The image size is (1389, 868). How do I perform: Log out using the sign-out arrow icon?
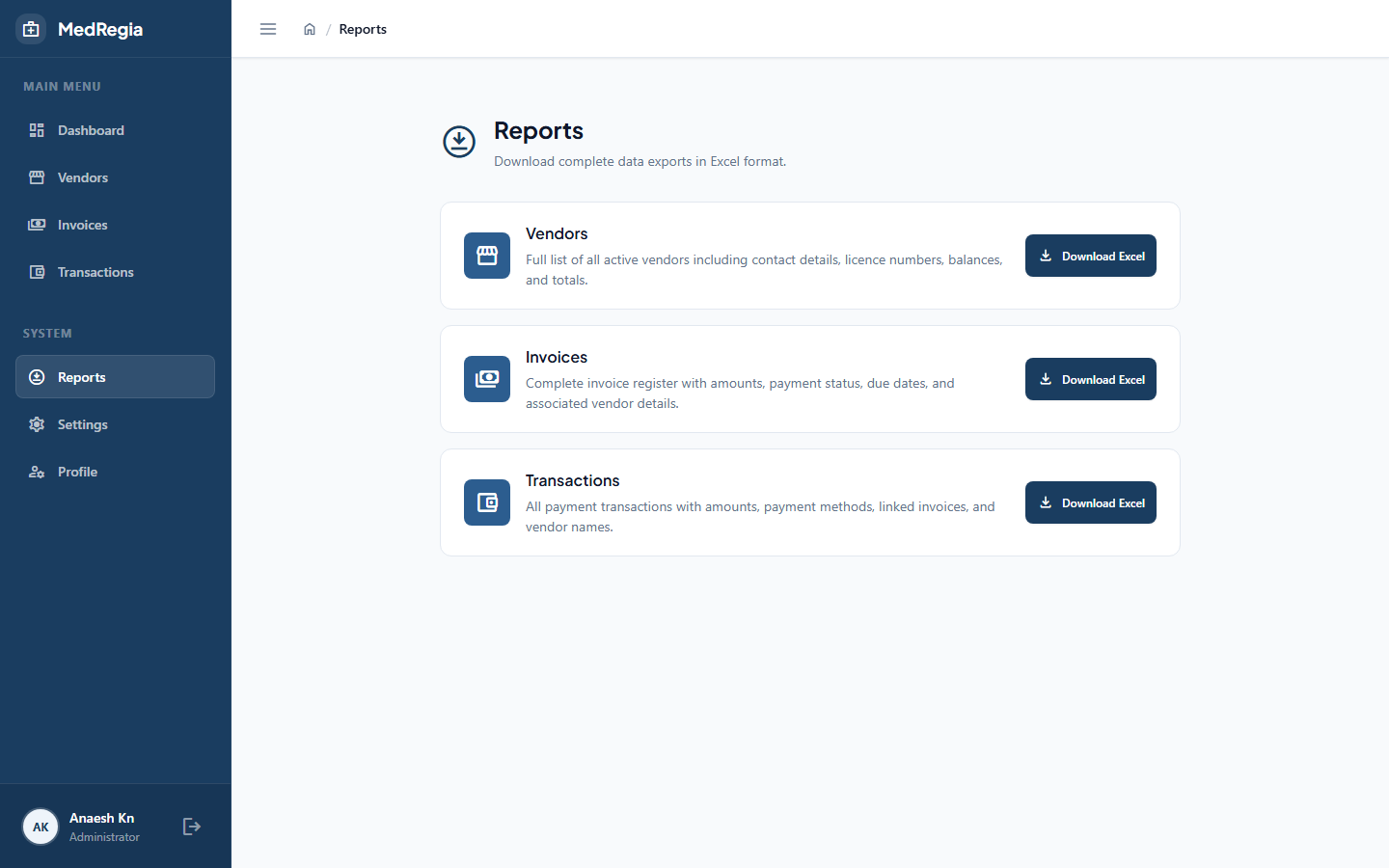192,827
